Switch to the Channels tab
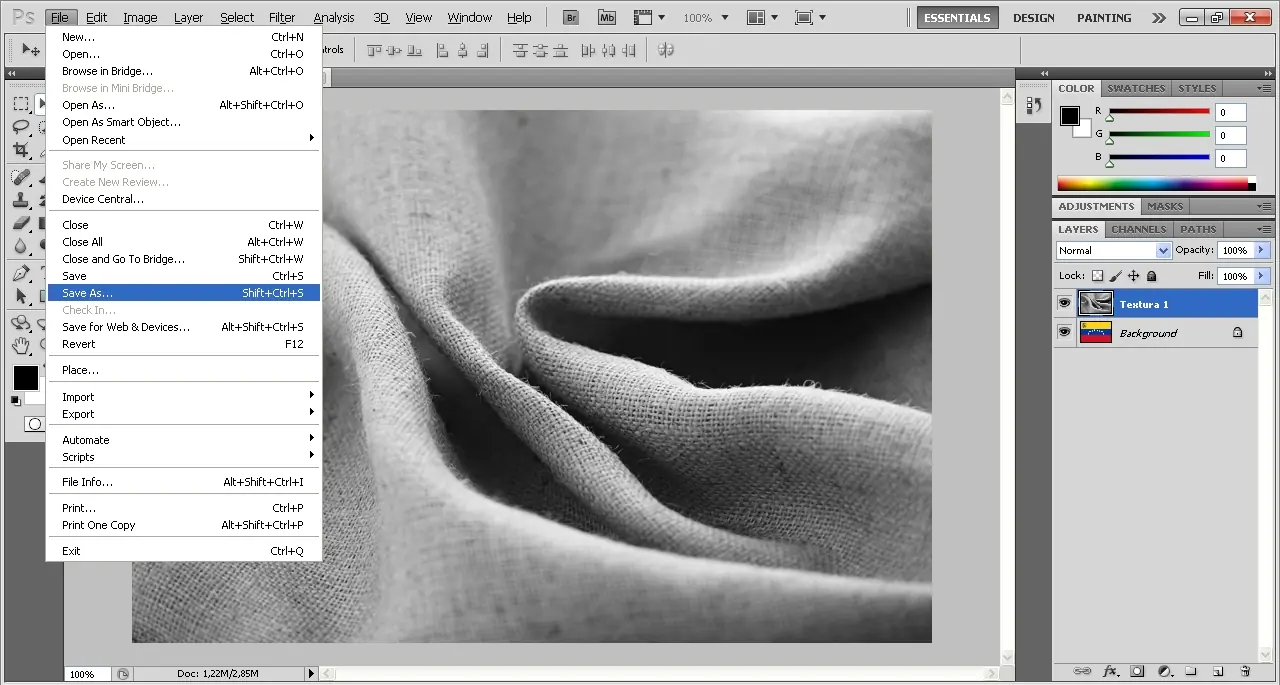 click(1138, 229)
